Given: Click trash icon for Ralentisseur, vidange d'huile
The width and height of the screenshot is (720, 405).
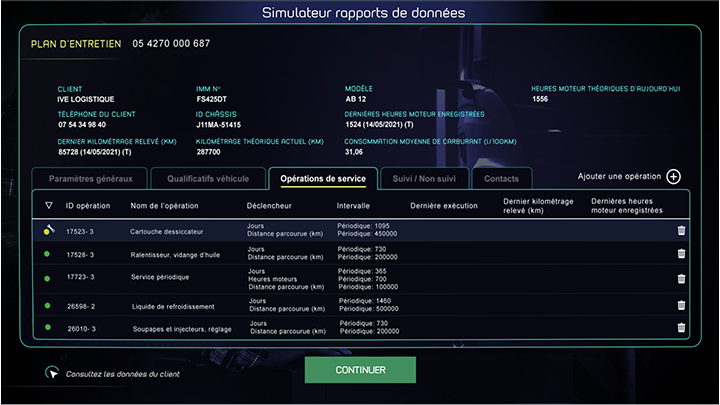Looking at the screenshot, I should click(681, 254).
